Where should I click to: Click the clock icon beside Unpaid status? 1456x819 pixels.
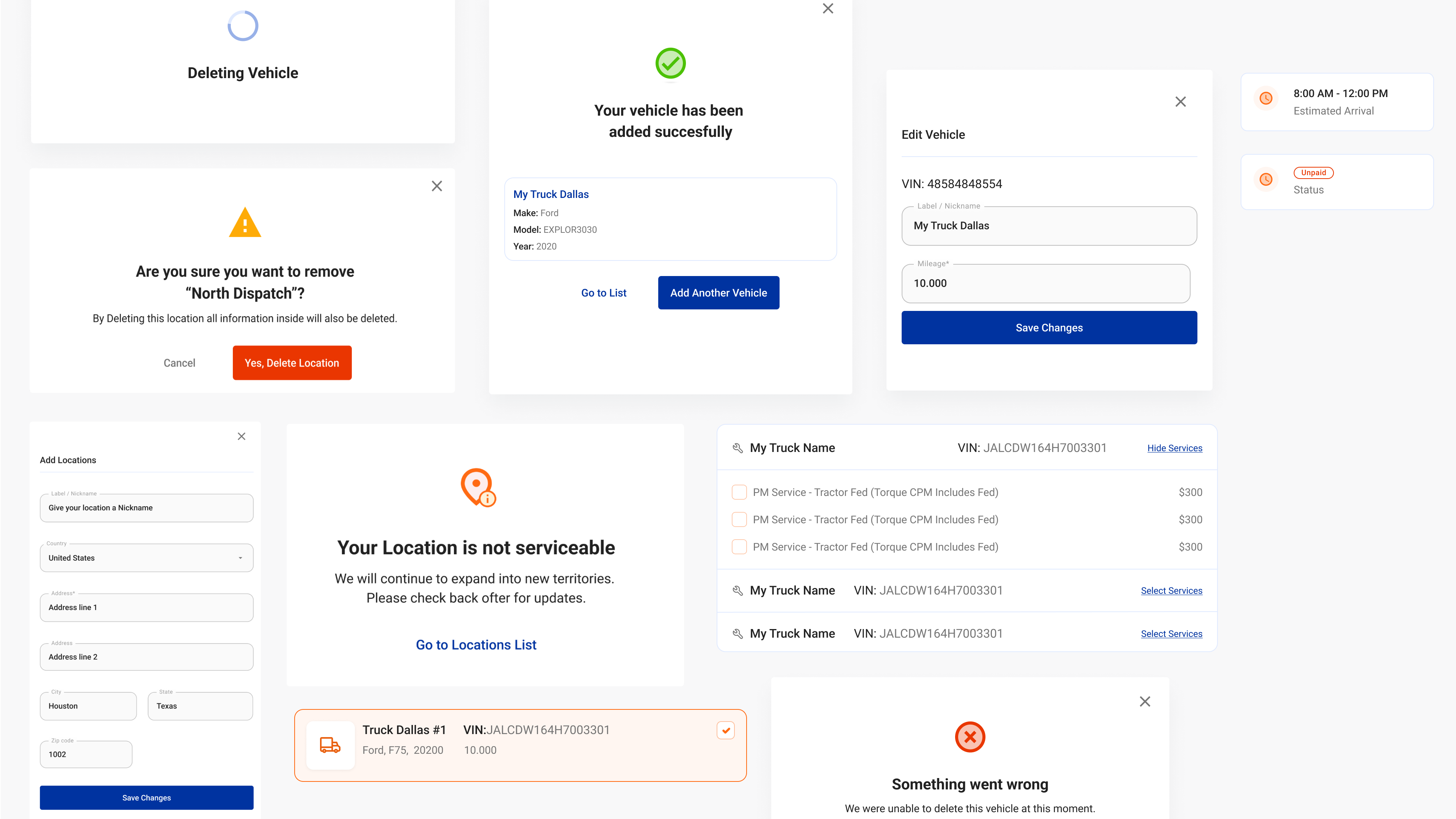pos(1266,180)
